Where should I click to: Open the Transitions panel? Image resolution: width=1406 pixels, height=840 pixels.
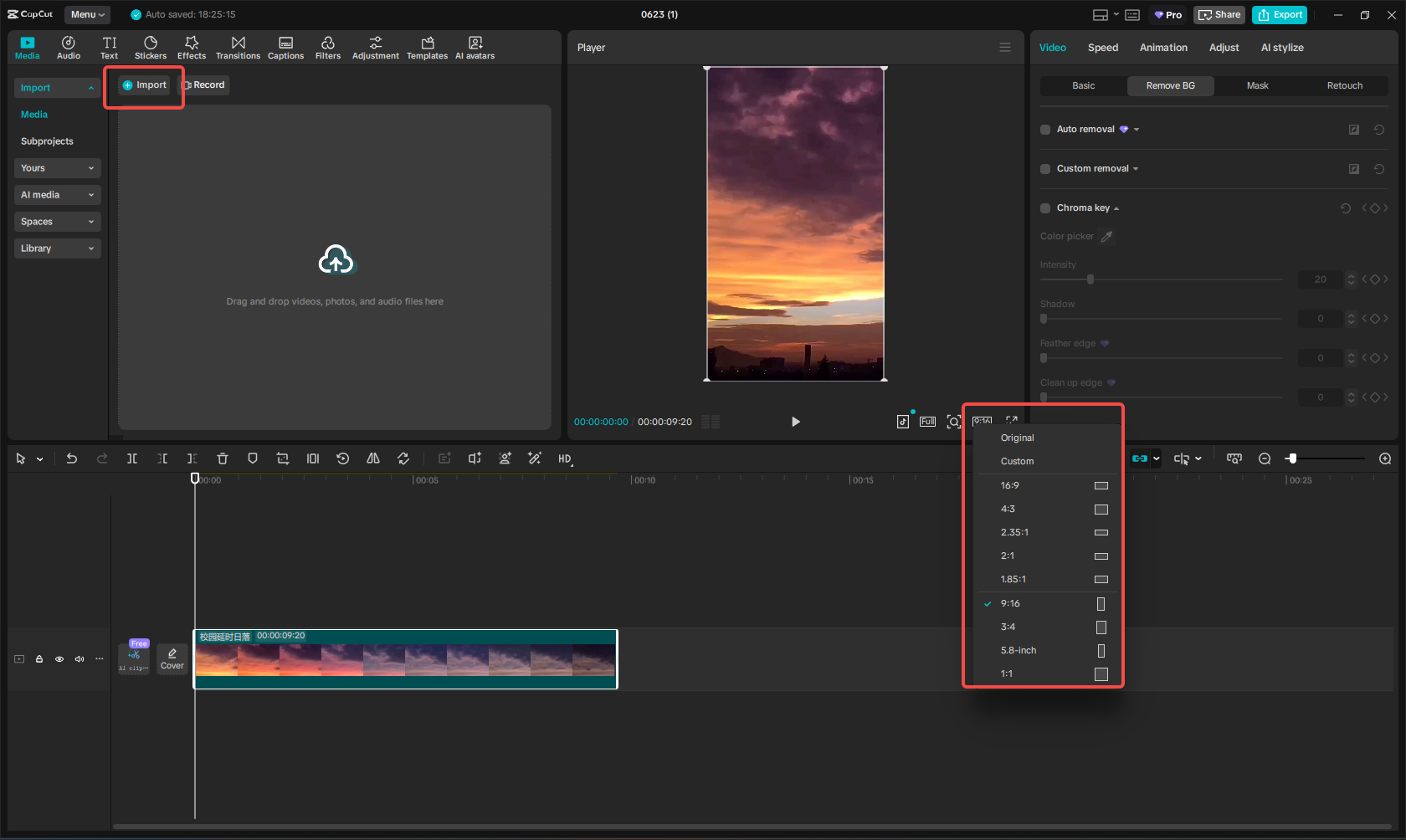point(238,48)
